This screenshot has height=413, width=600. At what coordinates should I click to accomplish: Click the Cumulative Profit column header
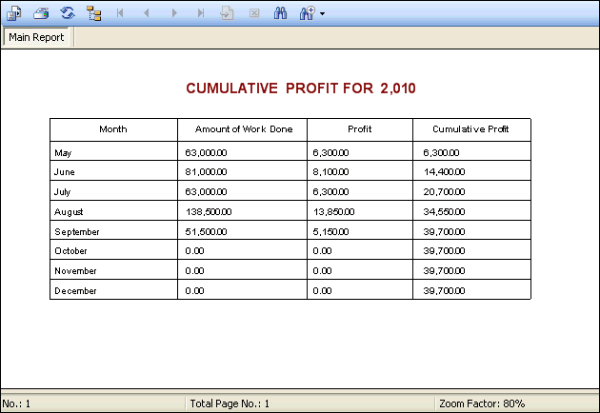pos(471,129)
